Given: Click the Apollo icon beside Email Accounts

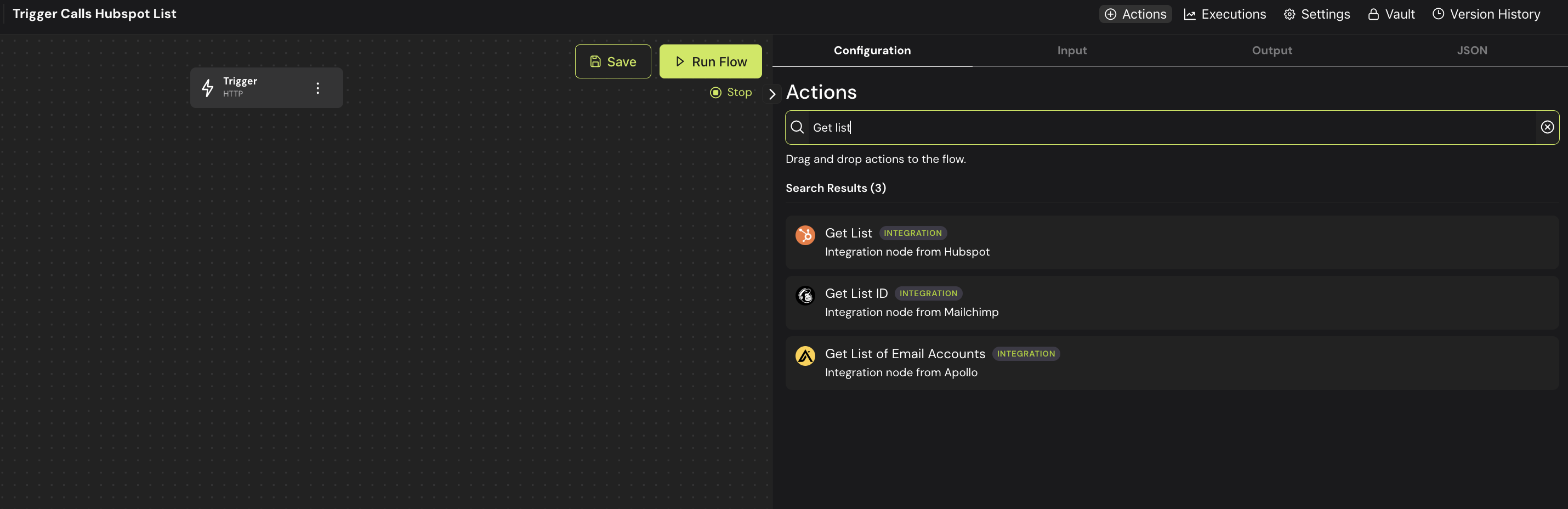Looking at the screenshot, I should (x=805, y=355).
